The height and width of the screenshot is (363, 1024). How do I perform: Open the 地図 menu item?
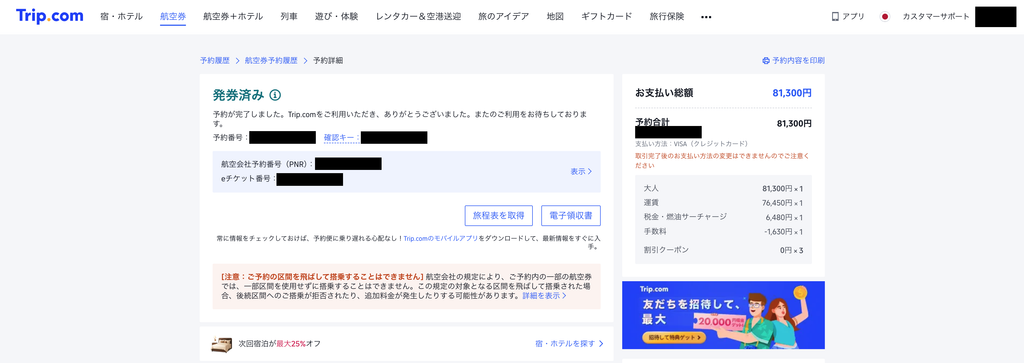point(555,17)
